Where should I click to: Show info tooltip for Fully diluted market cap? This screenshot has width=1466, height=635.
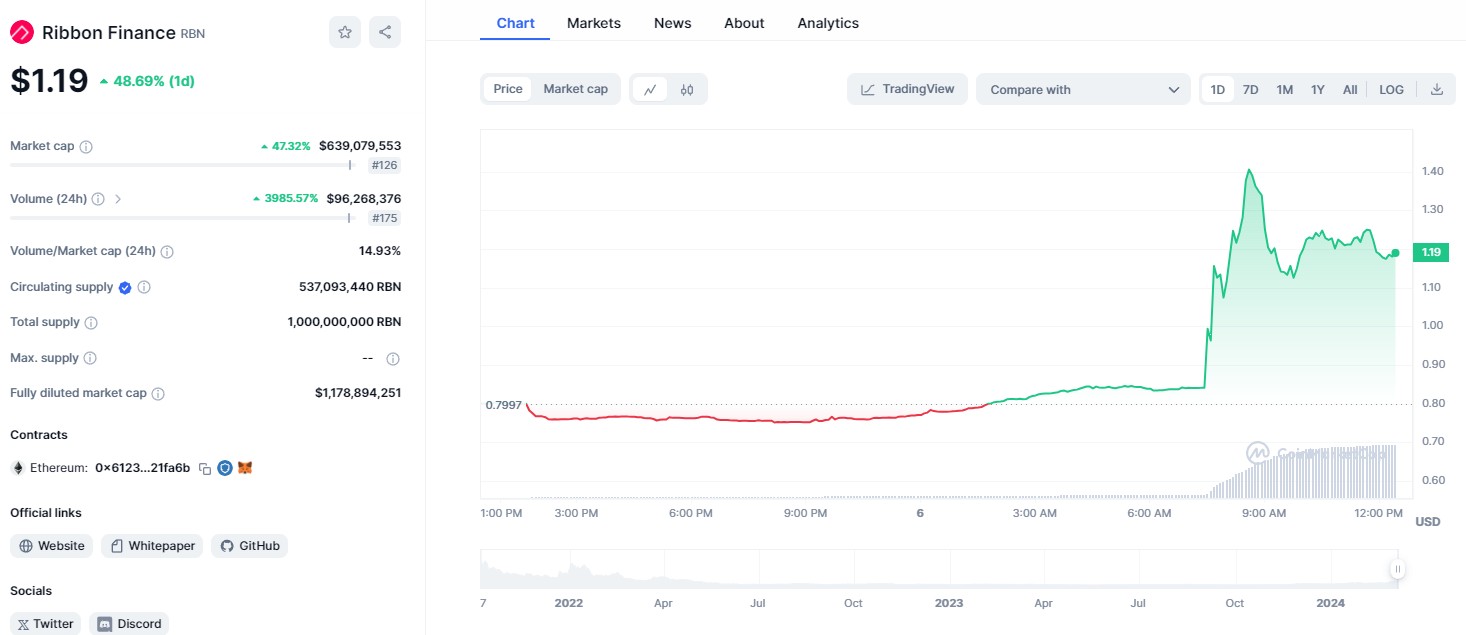pyautogui.click(x=158, y=394)
